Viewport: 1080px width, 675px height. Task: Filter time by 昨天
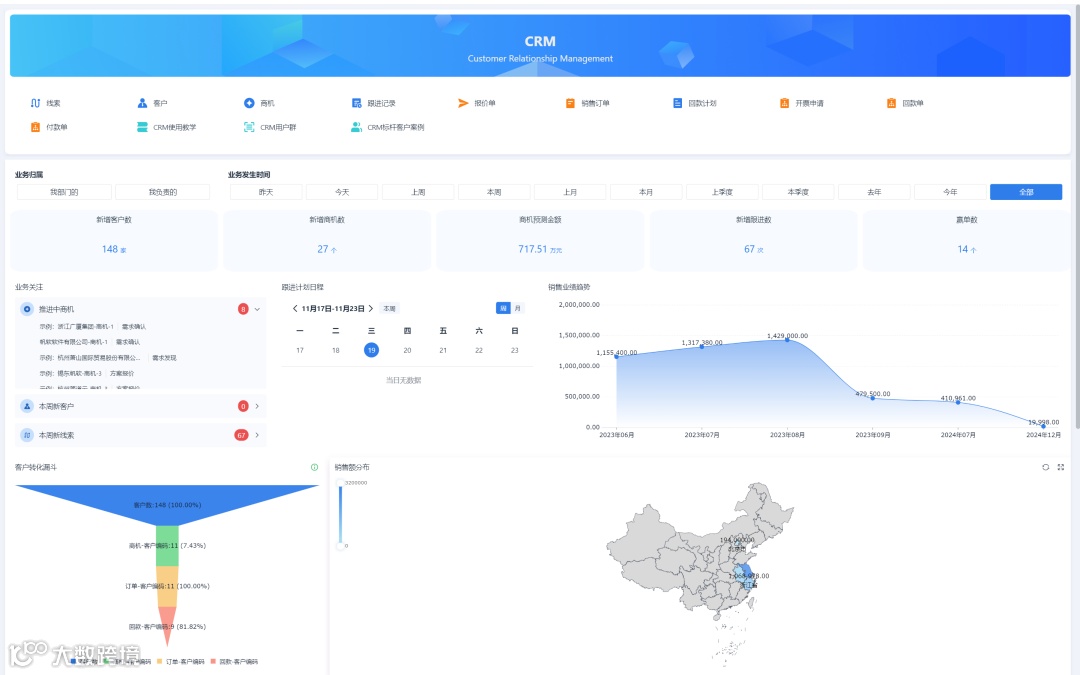(x=266, y=192)
